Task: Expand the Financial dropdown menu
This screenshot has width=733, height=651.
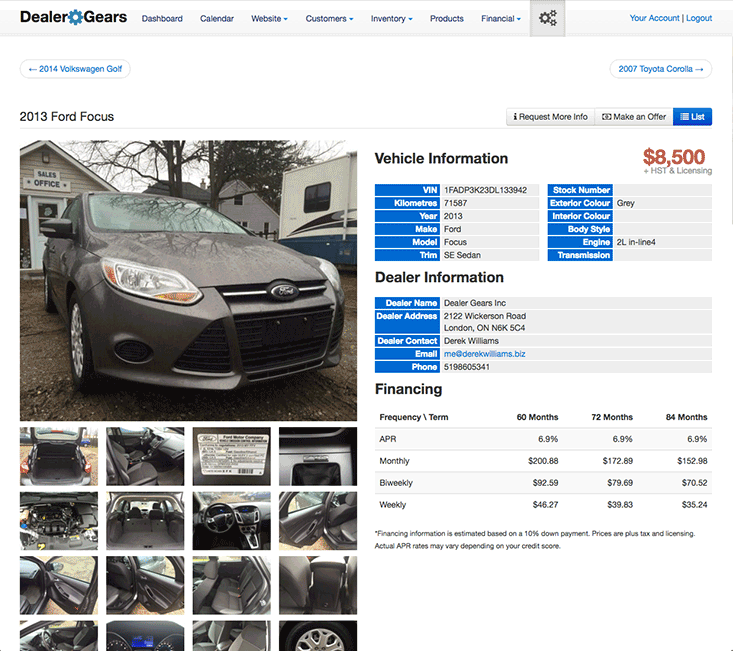Action: click(501, 19)
